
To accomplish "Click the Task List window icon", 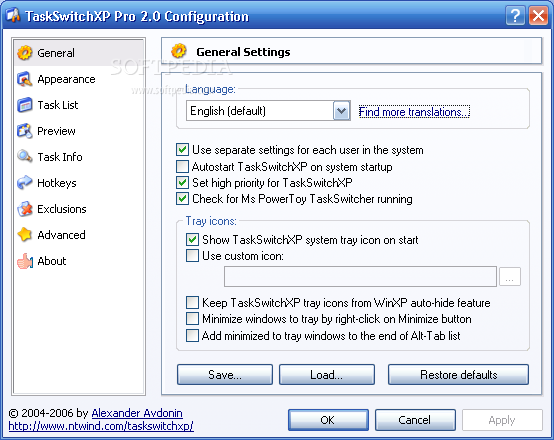I will [25, 105].
